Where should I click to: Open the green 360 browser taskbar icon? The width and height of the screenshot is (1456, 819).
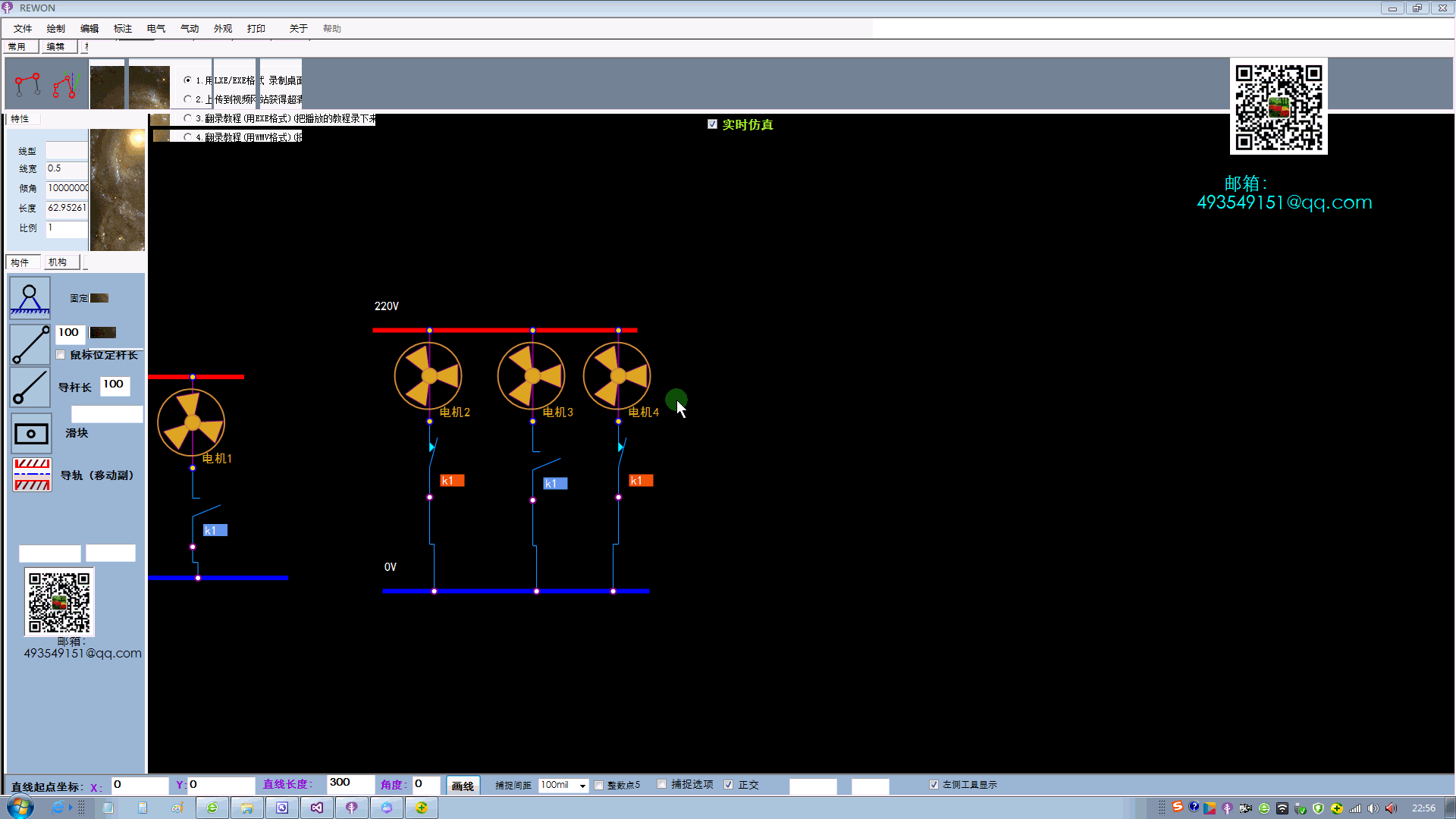click(212, 808)
